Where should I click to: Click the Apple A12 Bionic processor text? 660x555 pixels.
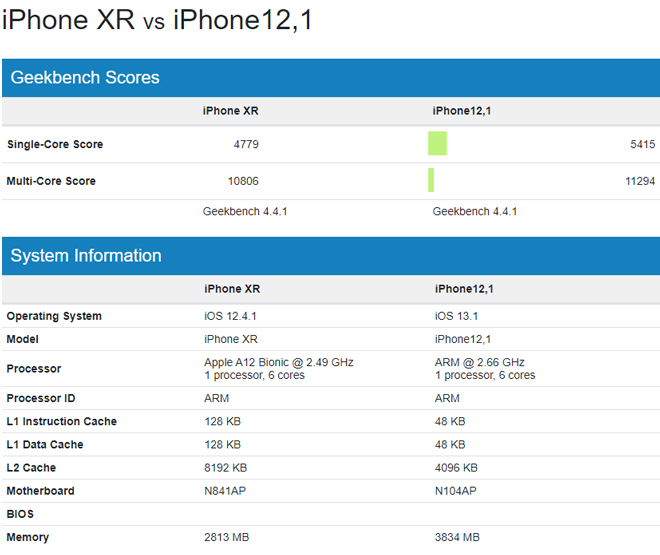[x=278, y=362]
